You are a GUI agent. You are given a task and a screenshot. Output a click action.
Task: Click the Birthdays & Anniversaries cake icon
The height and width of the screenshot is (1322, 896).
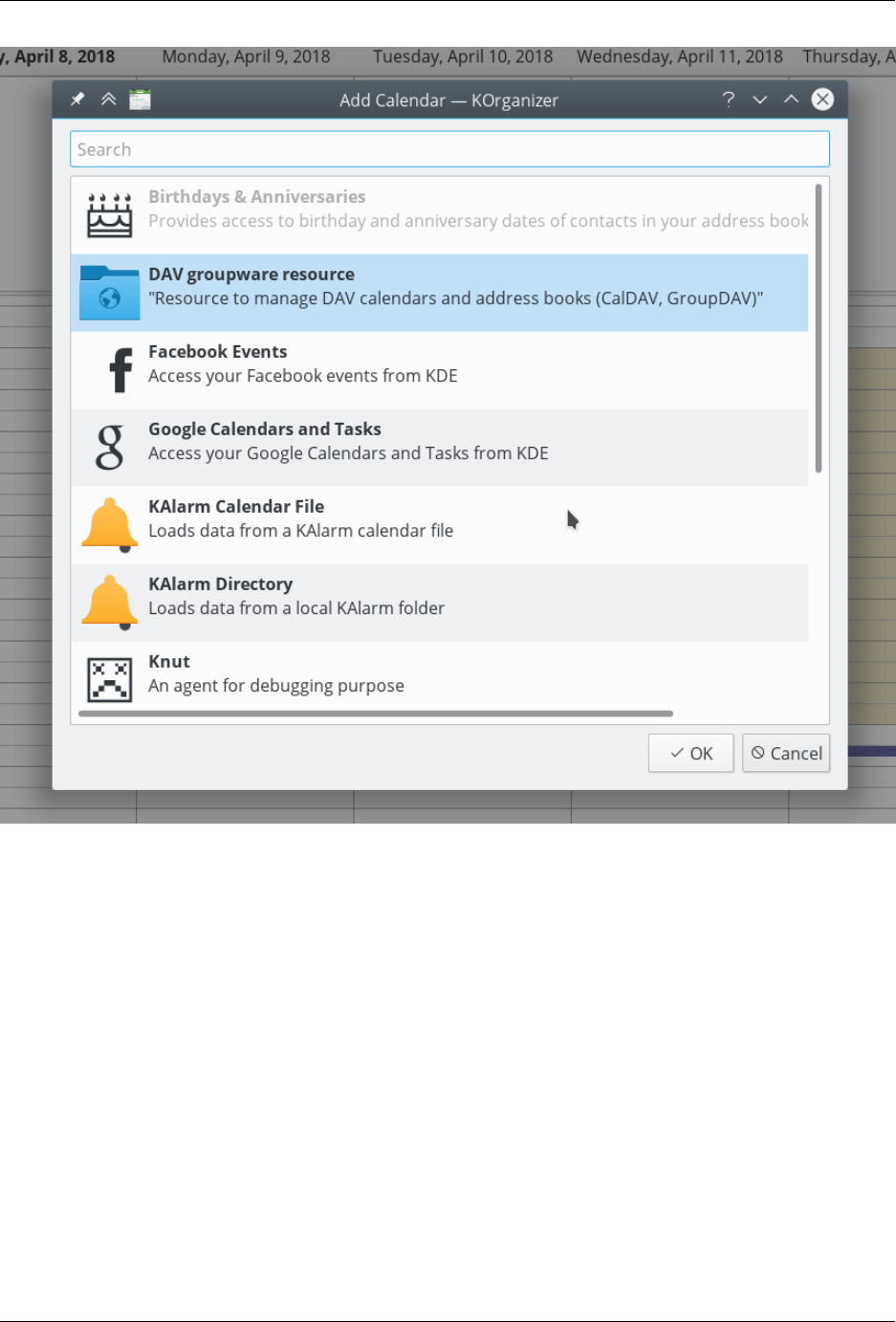point(109,214)
